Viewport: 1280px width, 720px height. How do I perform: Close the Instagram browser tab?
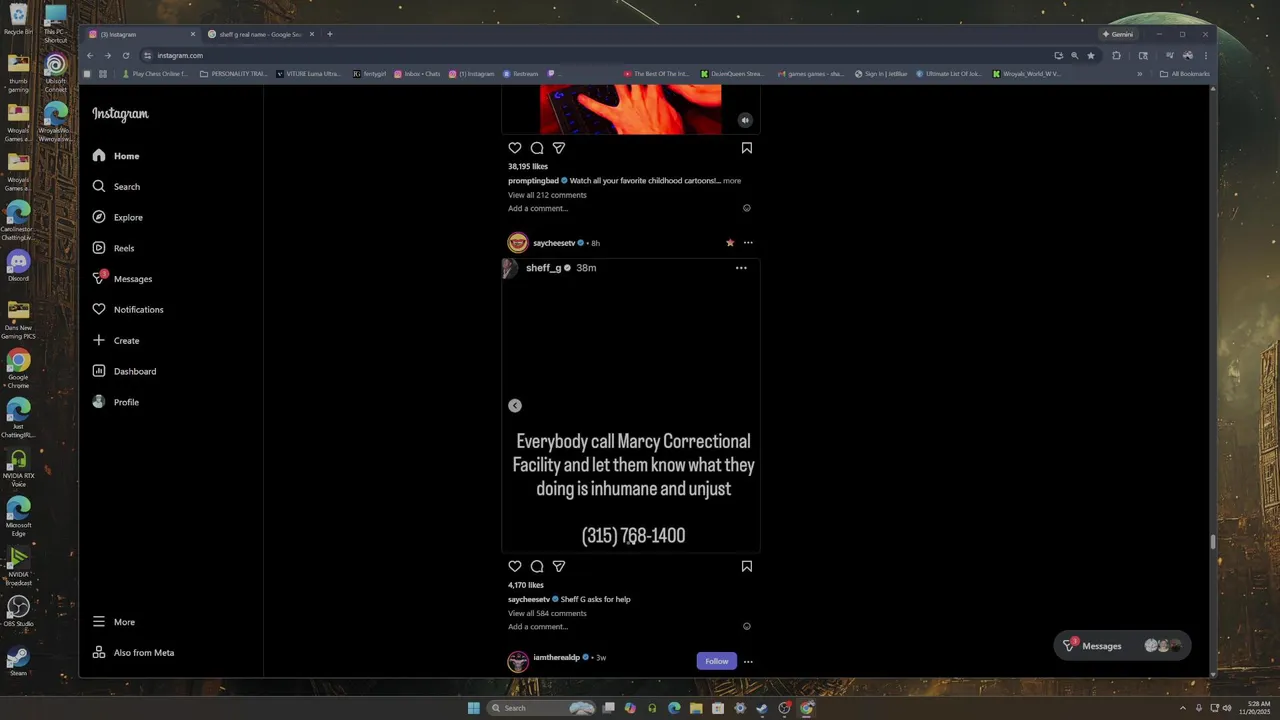point(193,34)
